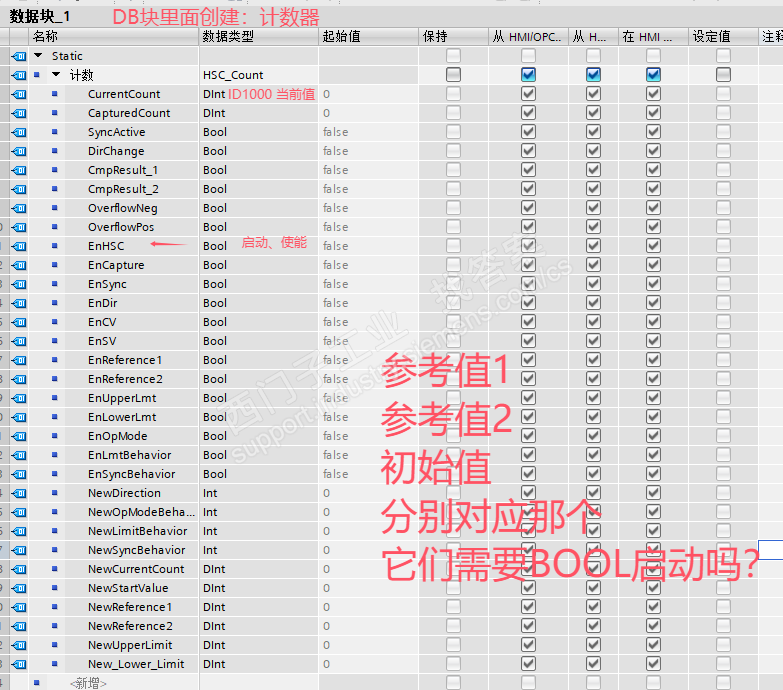Select the 名称 column header
783x690 pixels.
[x=114, y=36]
